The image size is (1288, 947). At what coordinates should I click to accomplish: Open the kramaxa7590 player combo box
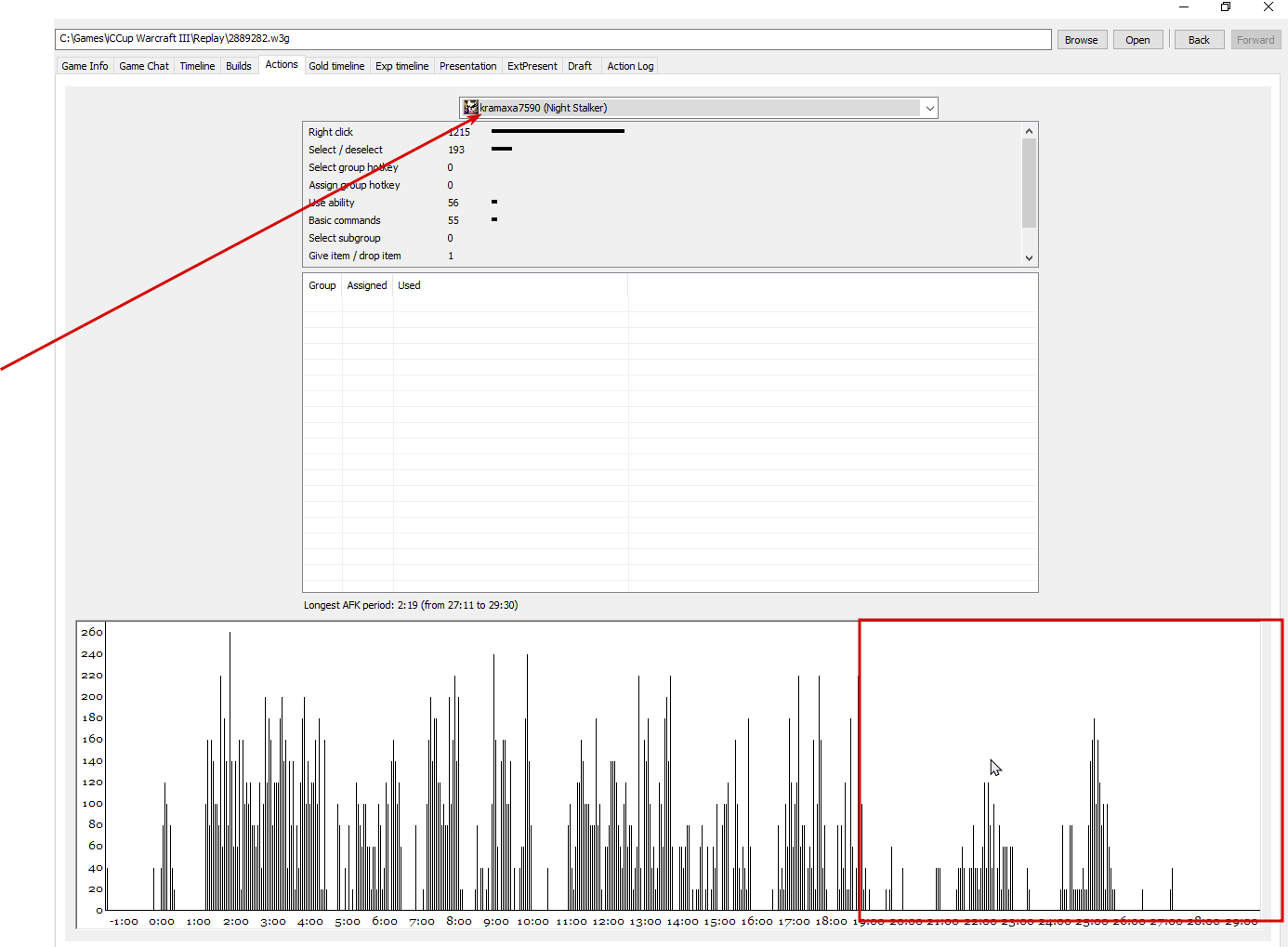click(698, 108)
